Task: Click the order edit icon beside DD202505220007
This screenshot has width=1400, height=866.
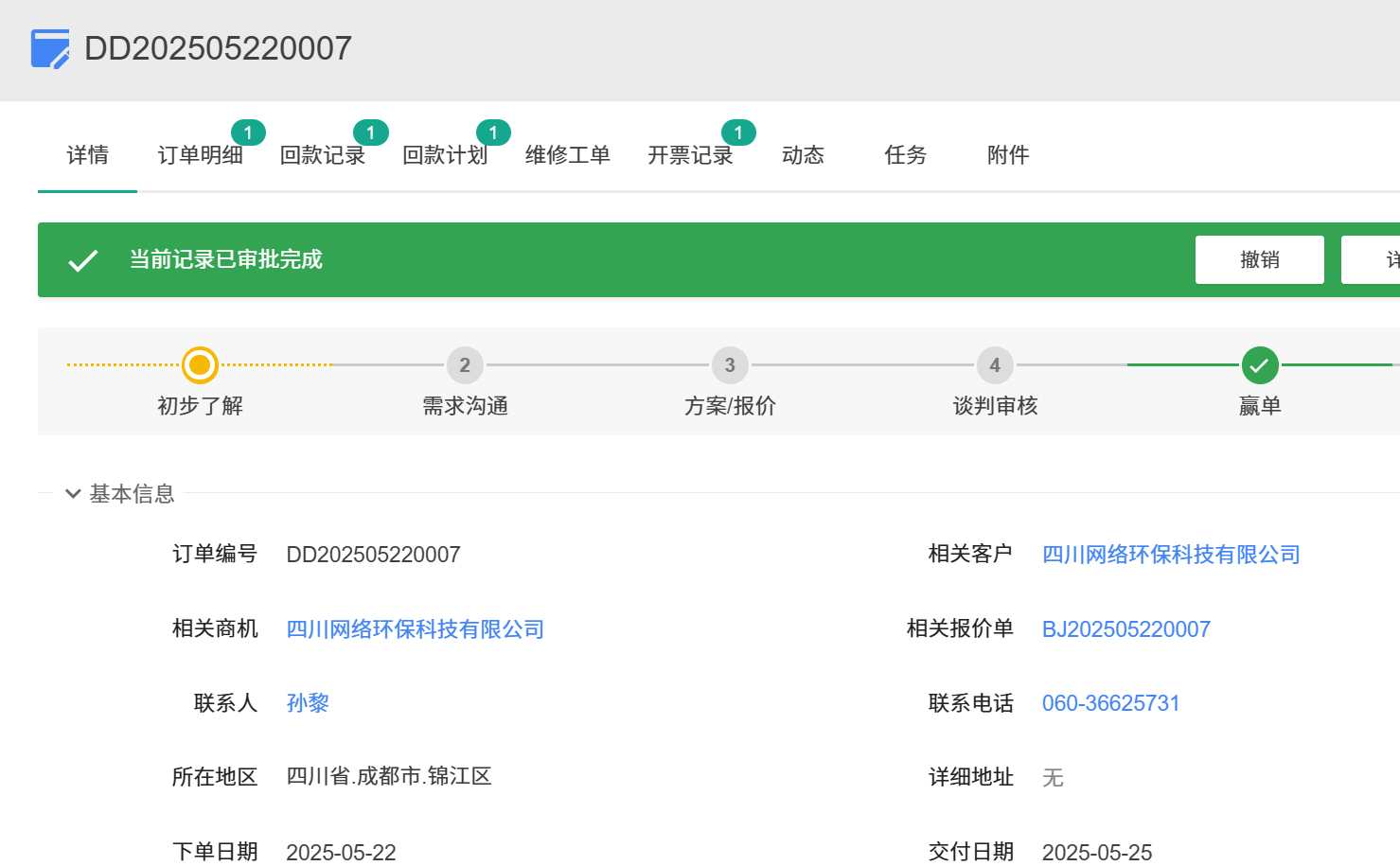Action: 50,48
